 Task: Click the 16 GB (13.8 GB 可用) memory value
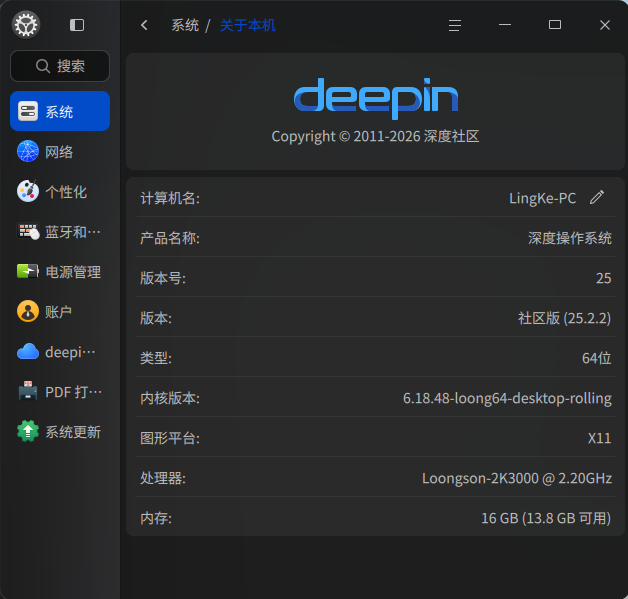pos(546,518)
